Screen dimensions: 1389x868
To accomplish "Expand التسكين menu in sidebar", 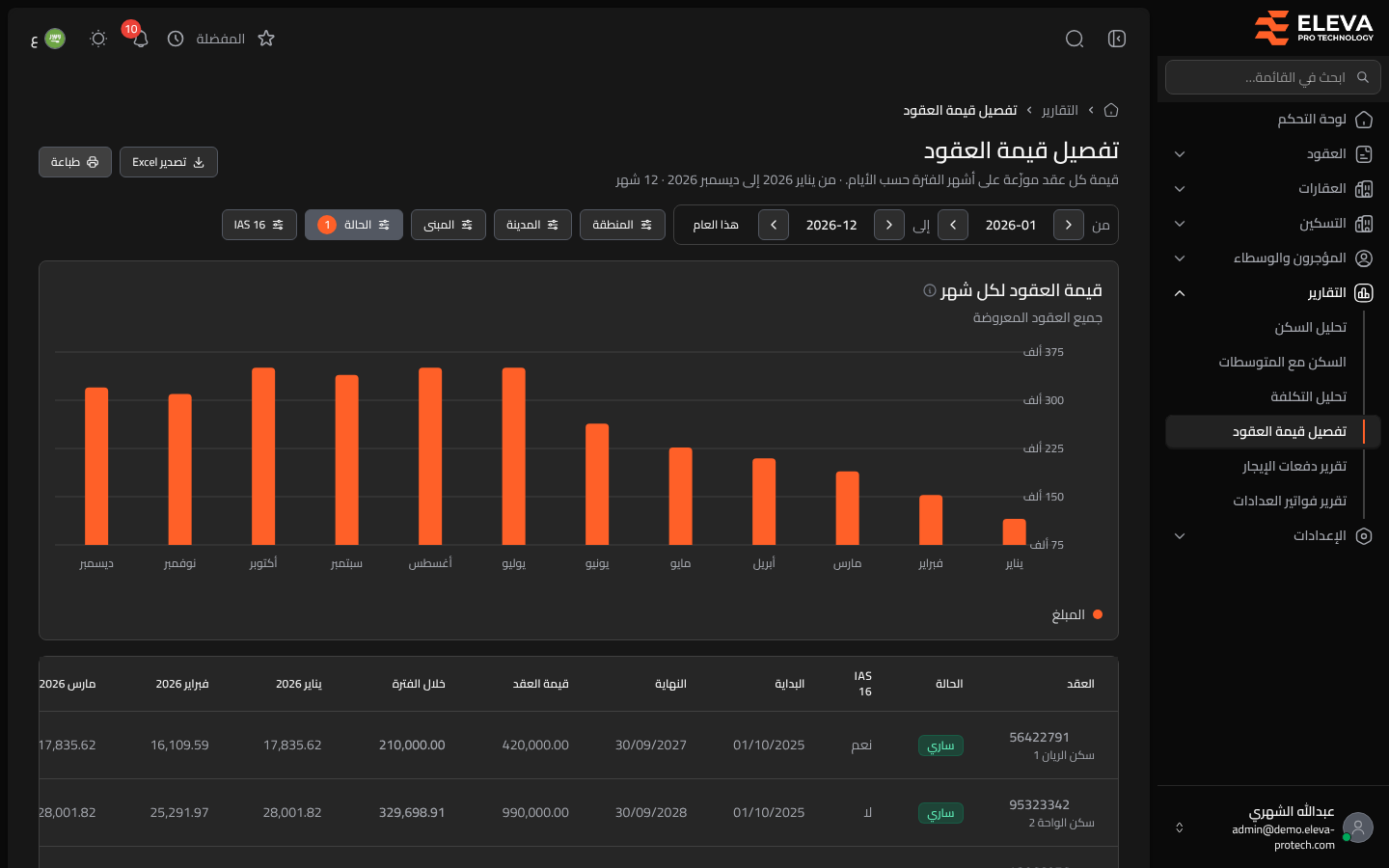I will 1269,223.
